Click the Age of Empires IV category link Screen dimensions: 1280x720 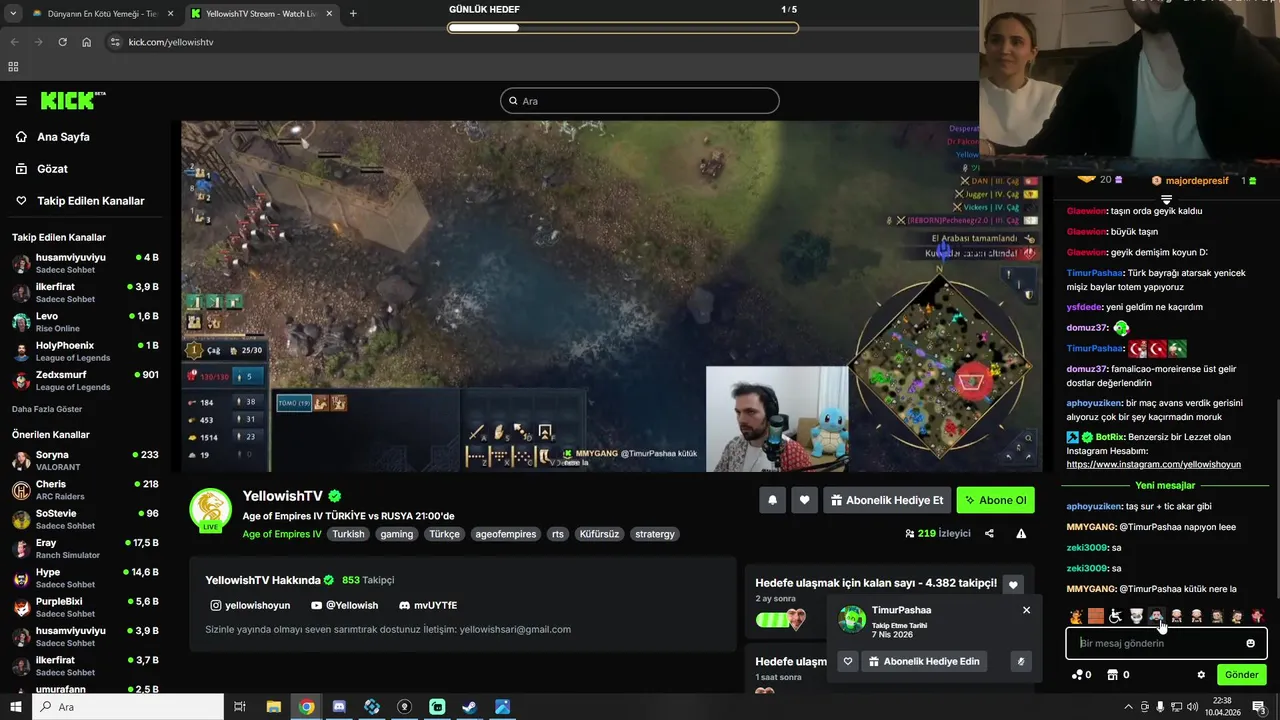click(x=282, y=534)
